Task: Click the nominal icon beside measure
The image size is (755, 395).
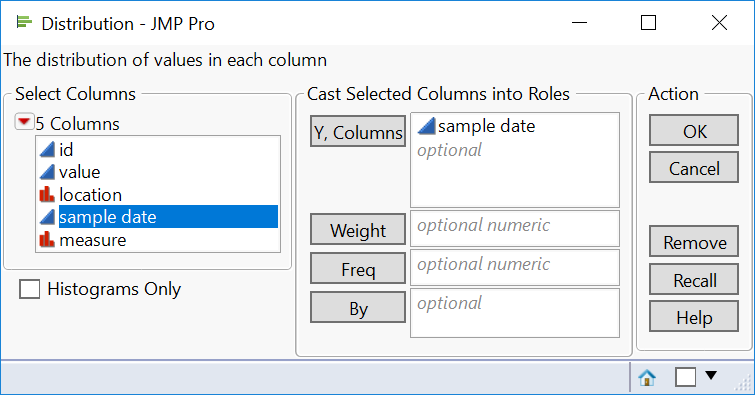Action: tap(47, 239)
